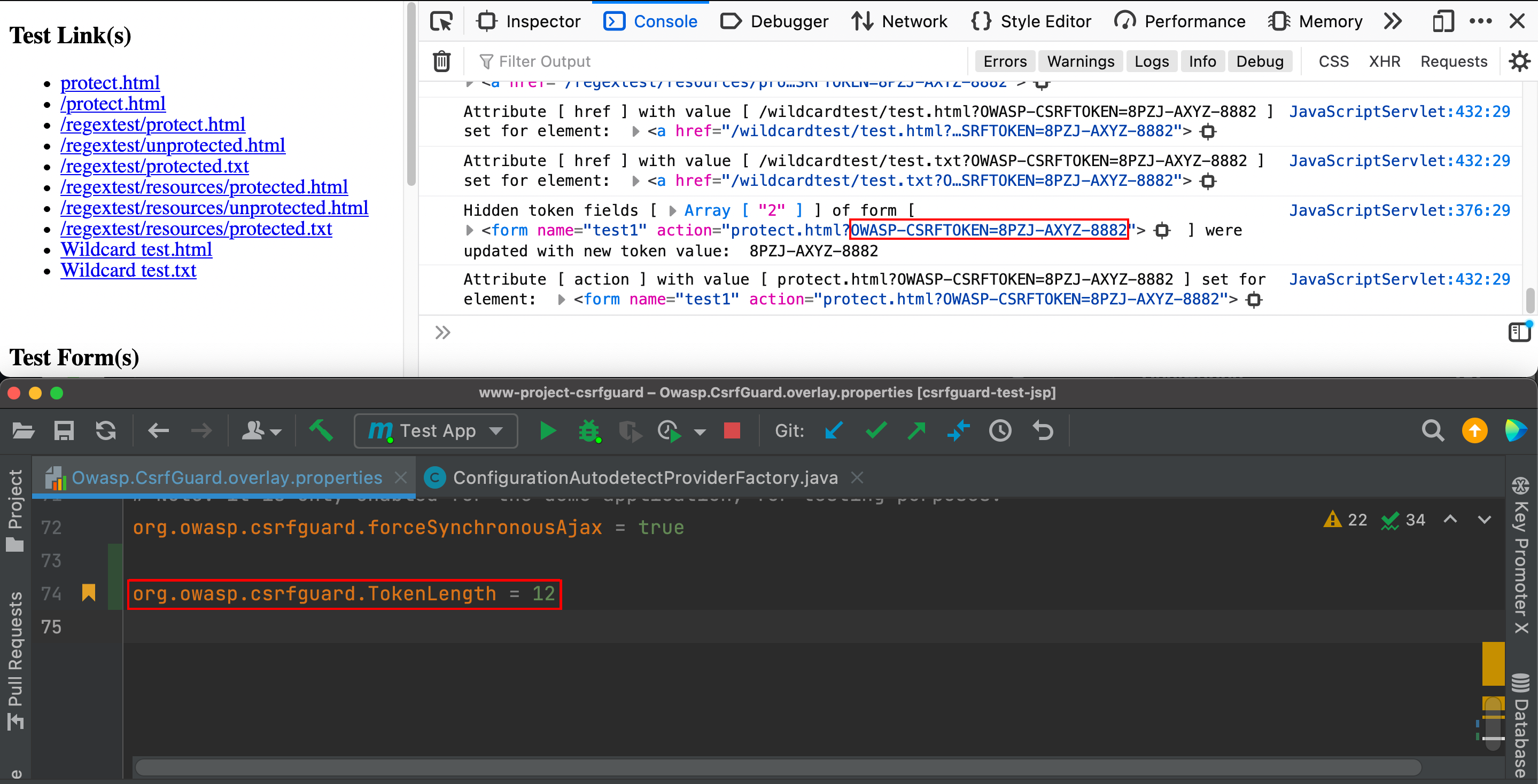1538x784 pixels.
Task: Toggle the Warnings console filter
Action: point(1080,61)
